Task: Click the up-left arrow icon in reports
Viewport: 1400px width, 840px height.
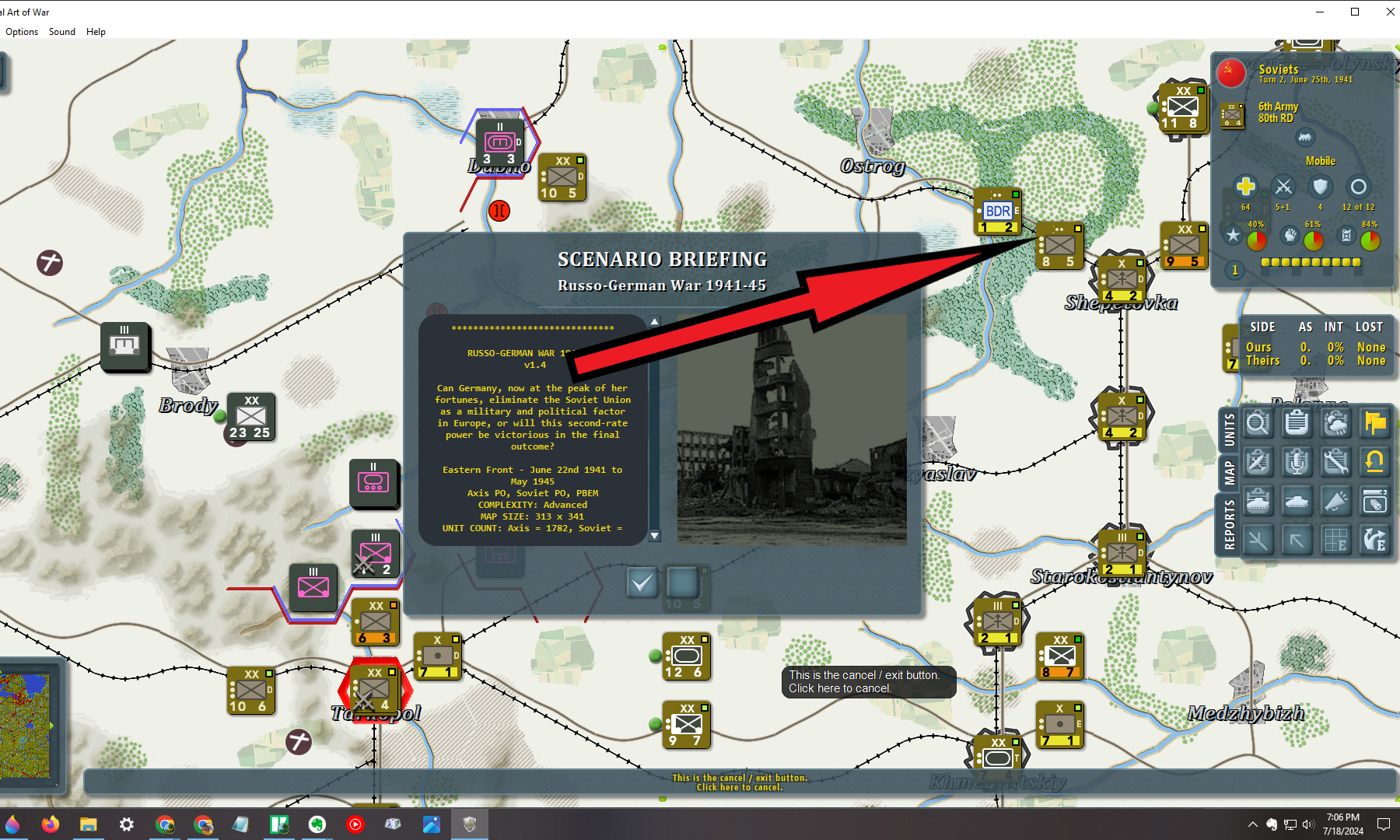Action: click(x=1297, y=541)
